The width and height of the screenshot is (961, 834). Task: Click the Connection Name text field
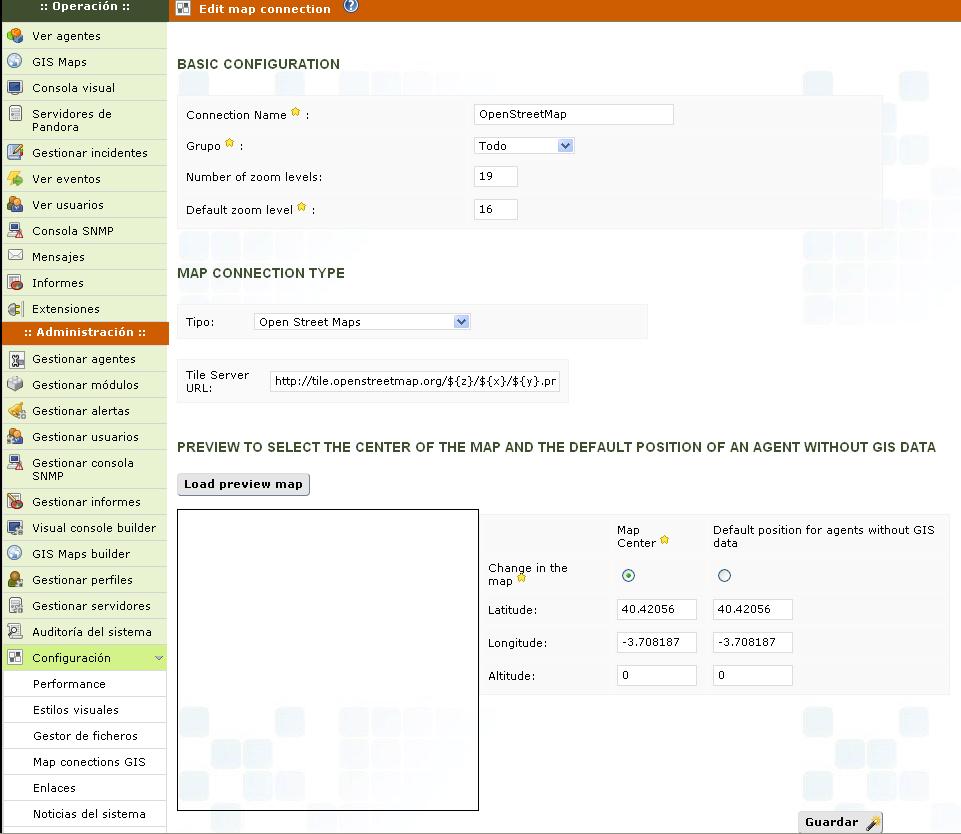pyautogui.click(x=573, y=114)
